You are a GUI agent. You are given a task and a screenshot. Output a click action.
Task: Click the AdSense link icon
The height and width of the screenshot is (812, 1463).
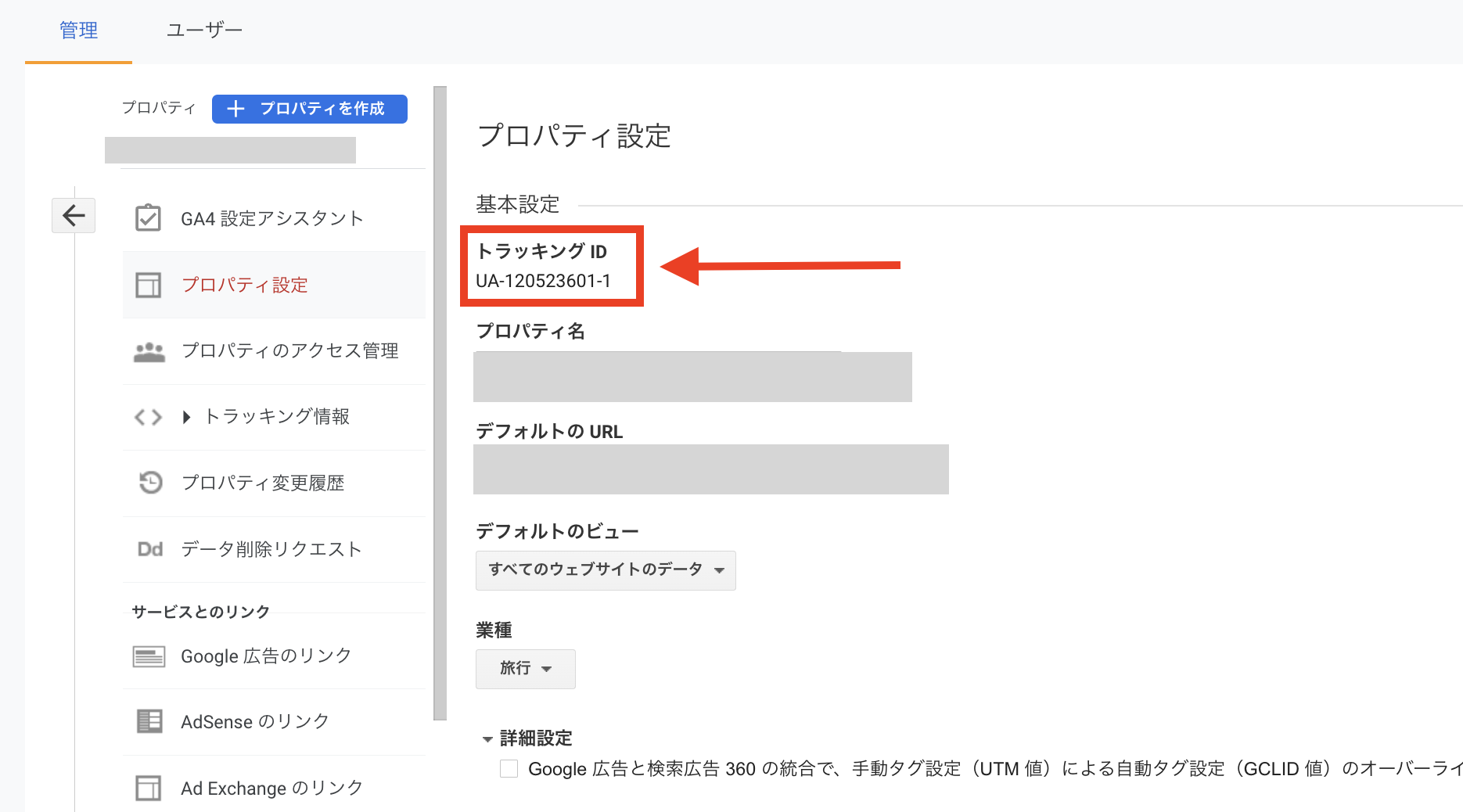click(149, 721)
